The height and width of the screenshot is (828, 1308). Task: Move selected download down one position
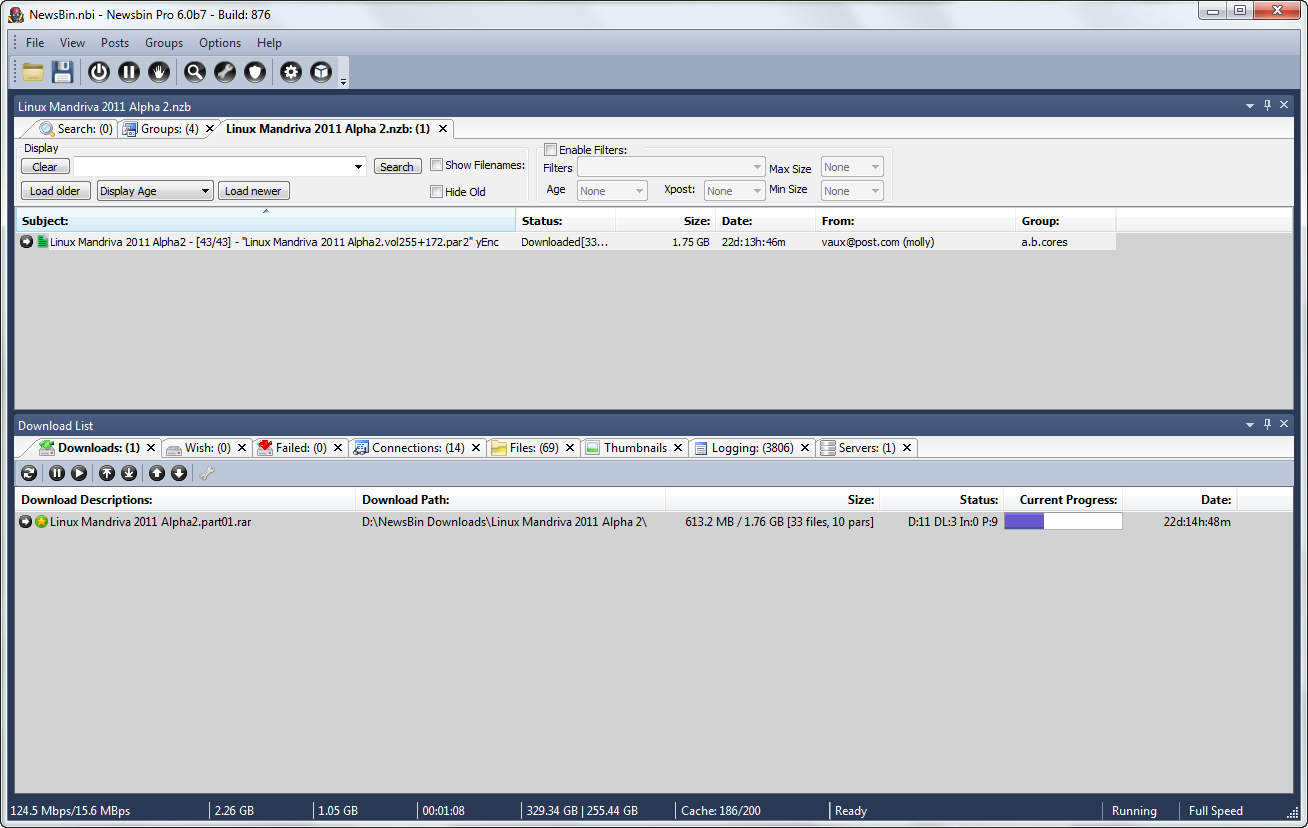click(179, 473)
